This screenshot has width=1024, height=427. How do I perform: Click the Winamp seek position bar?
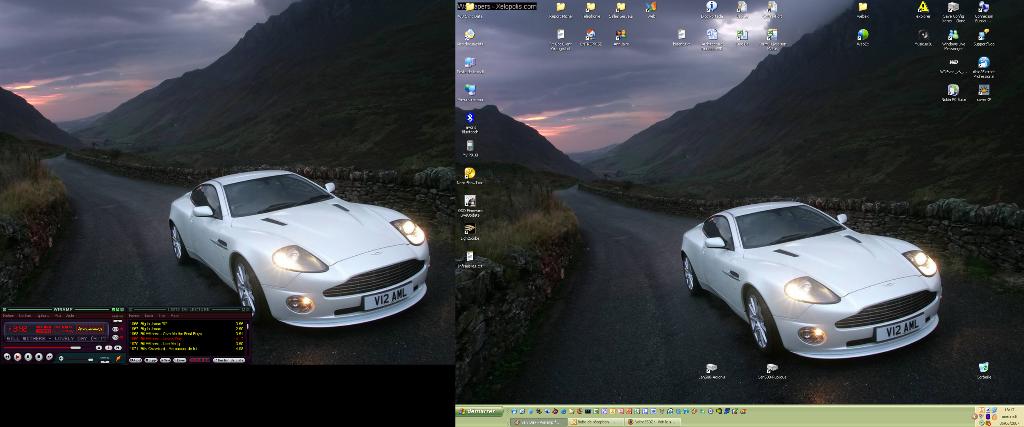click(x=42, y=347)
